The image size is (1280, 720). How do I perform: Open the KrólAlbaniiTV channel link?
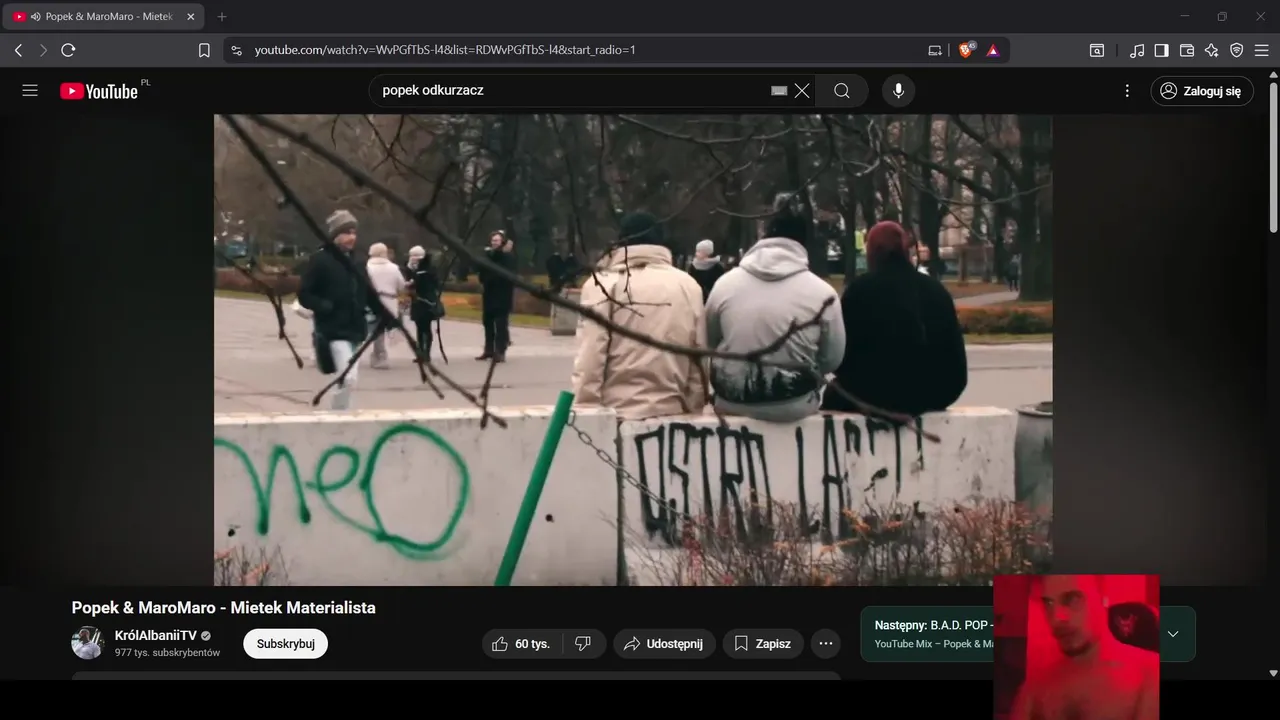tap(156, 636)
